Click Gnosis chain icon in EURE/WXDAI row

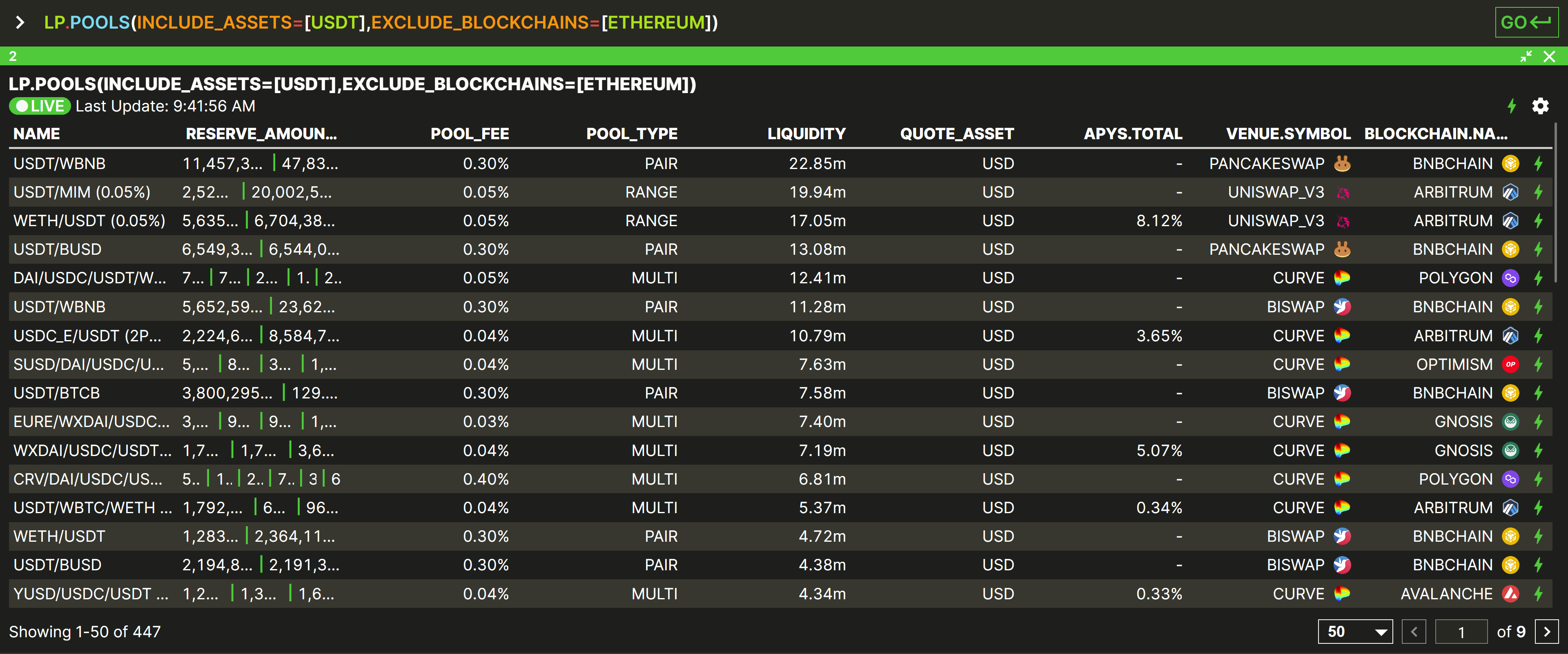click(1510, 422)
